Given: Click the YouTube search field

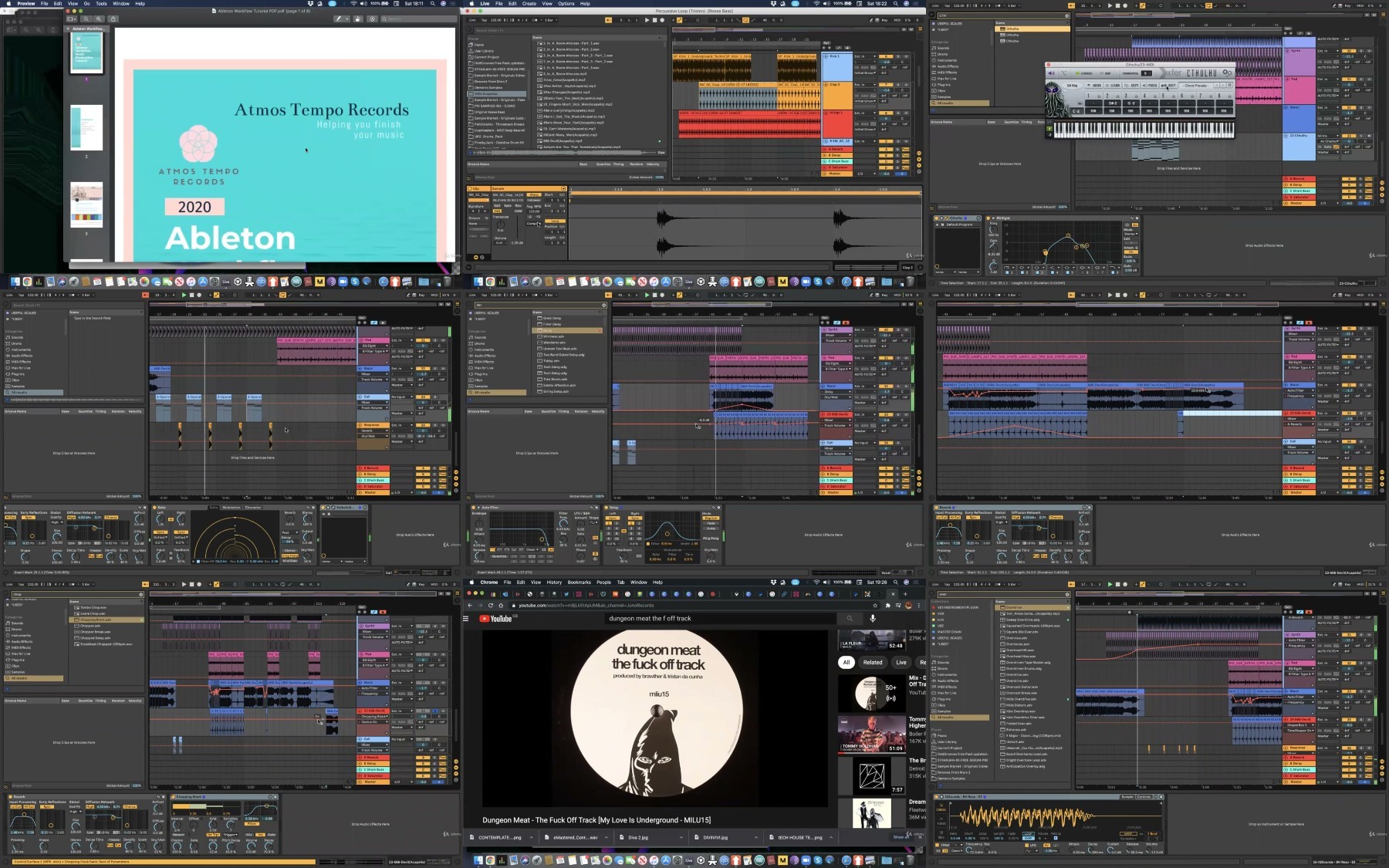Looking at the screenshot, I should 722,618.
